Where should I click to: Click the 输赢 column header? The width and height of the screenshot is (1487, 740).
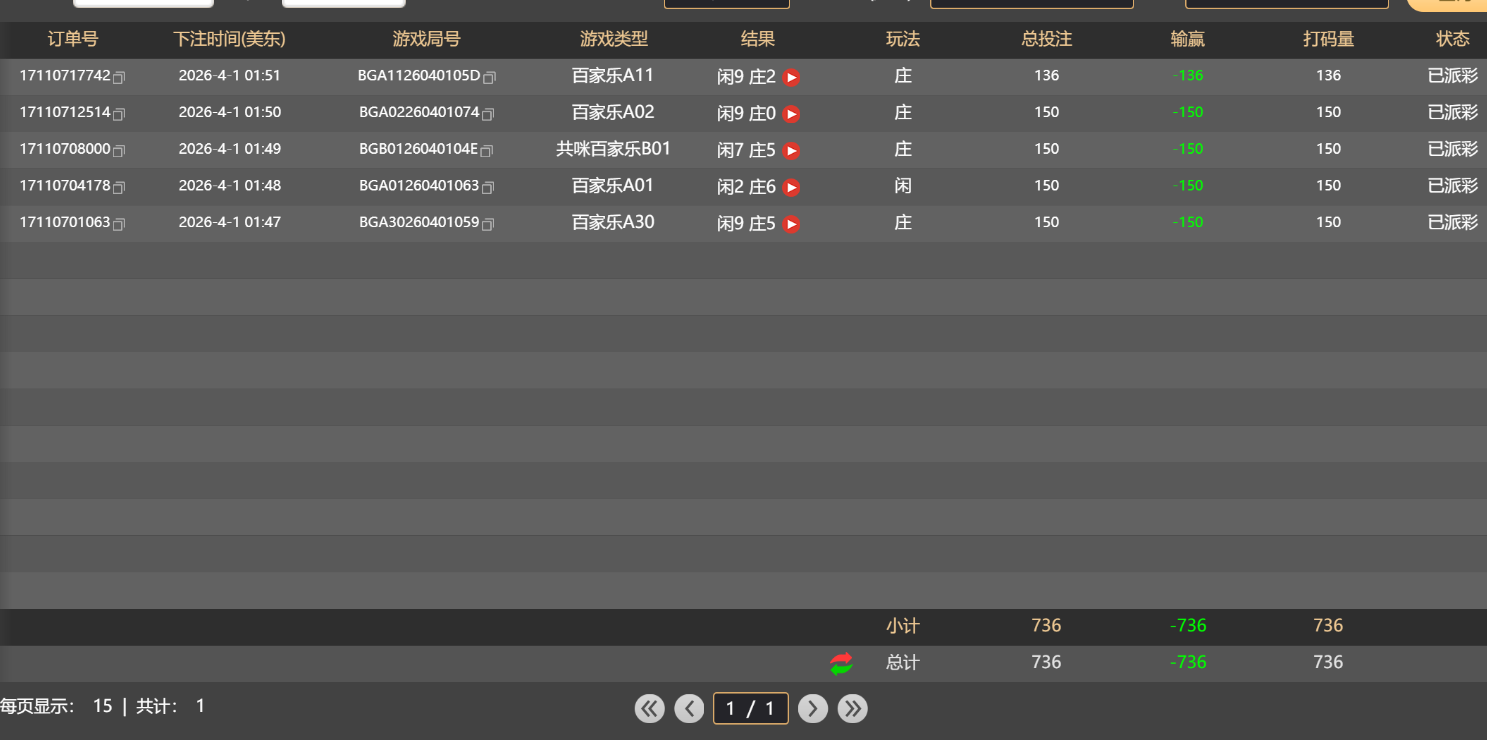[1187, 39]
